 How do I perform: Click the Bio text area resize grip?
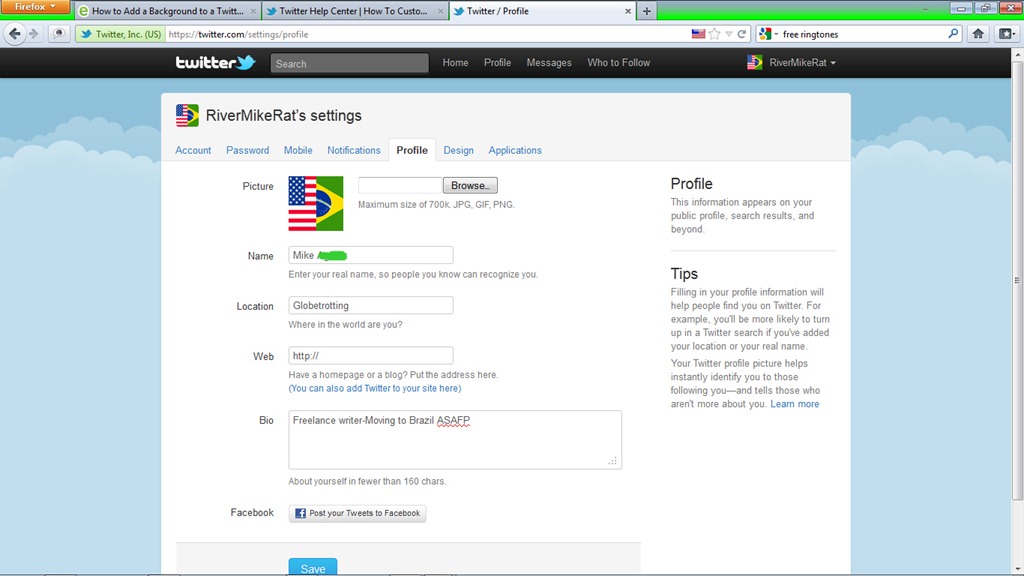[x=613, y=461]
